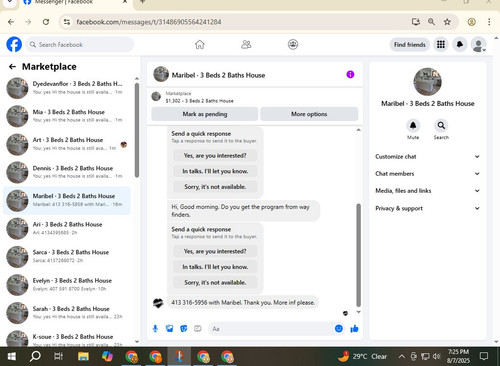
Task: Open Windows taskbar search
Action: pos(35,356)
